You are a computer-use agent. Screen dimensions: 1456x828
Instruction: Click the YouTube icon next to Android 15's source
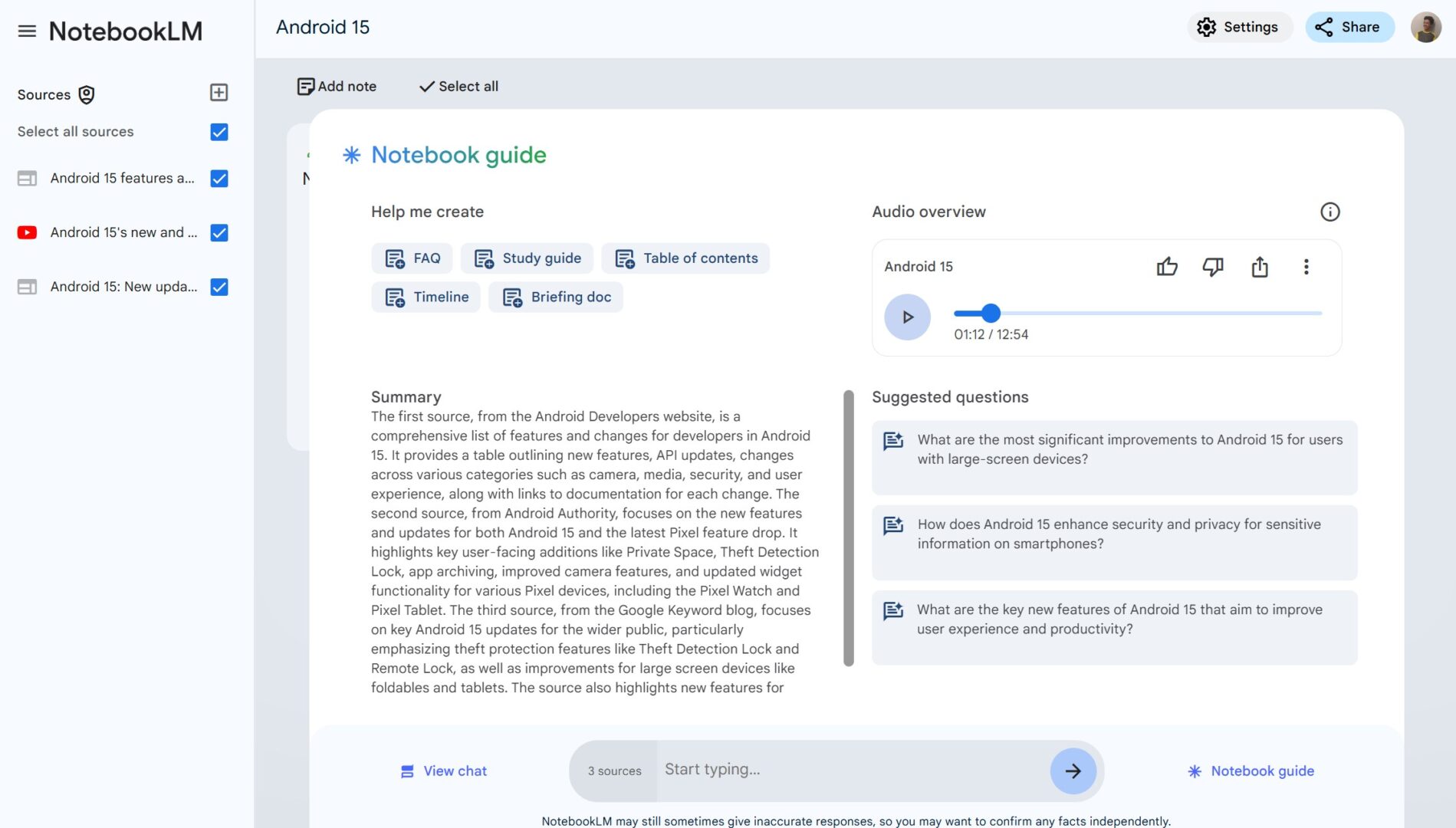tap(27, 232)
